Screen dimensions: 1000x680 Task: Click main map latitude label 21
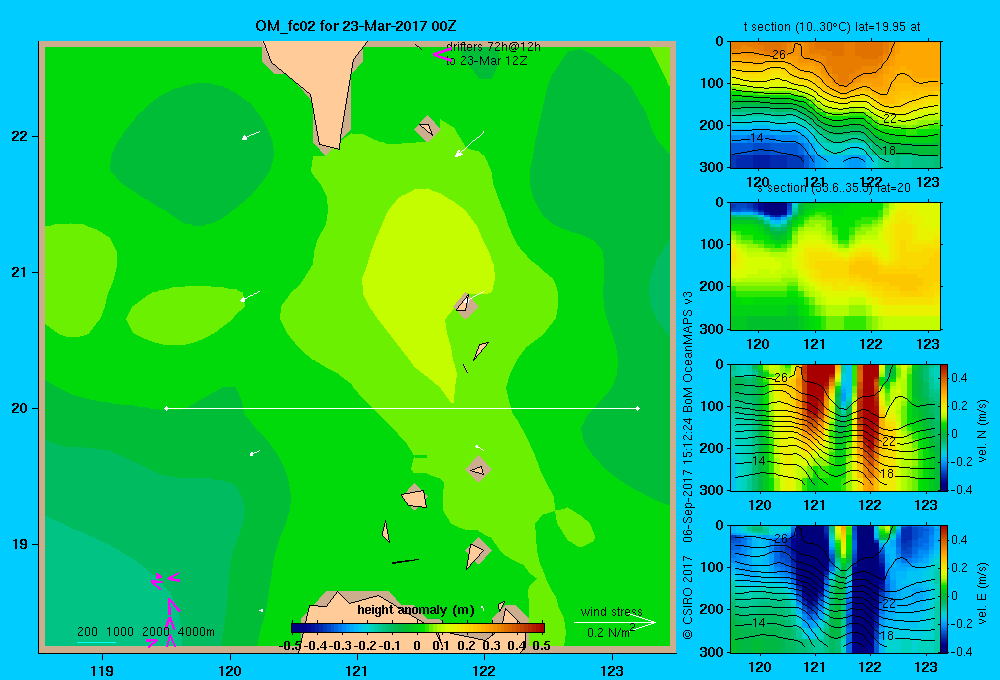coord(19,272)
